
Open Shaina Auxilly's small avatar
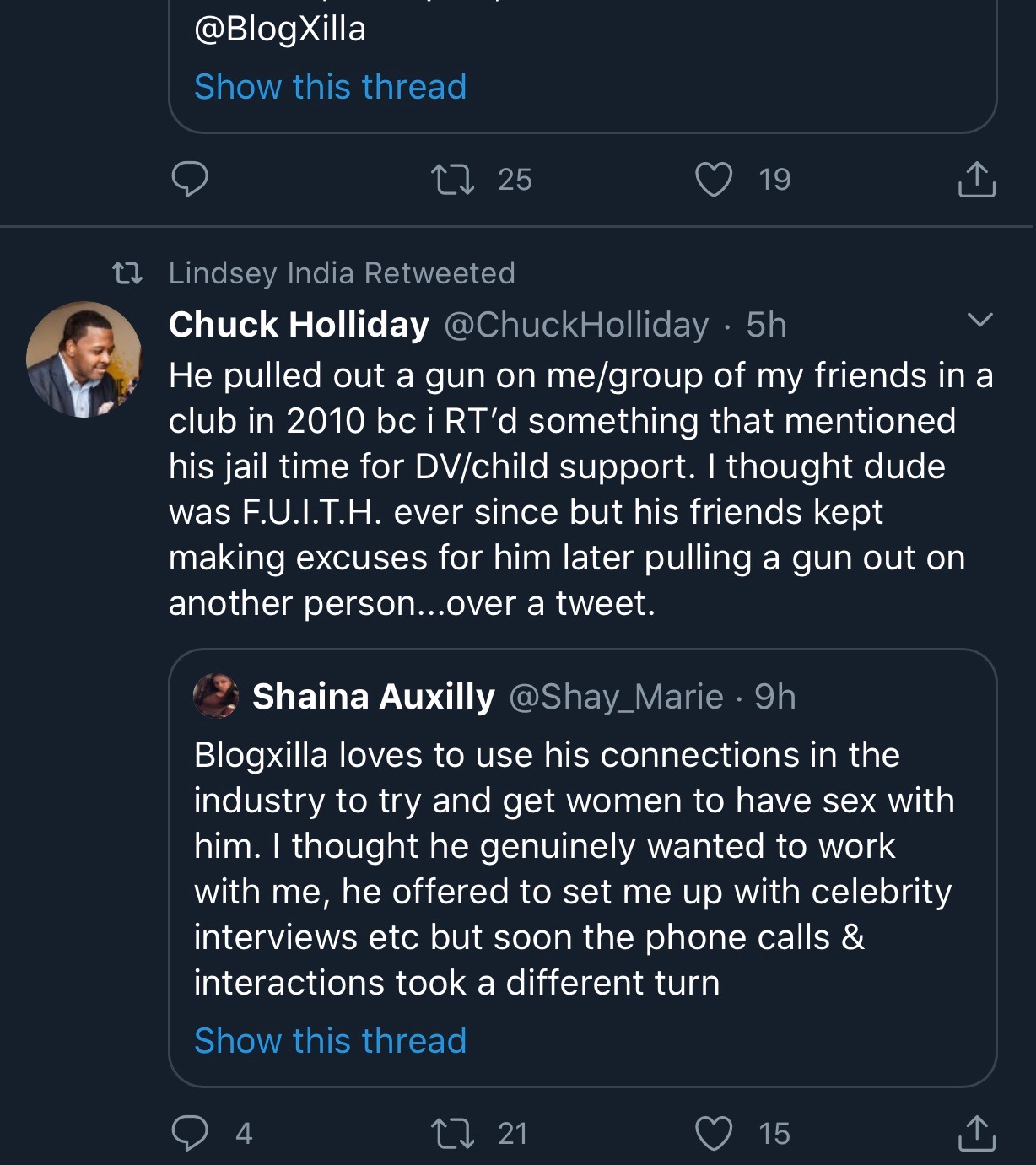pos(216,696)
